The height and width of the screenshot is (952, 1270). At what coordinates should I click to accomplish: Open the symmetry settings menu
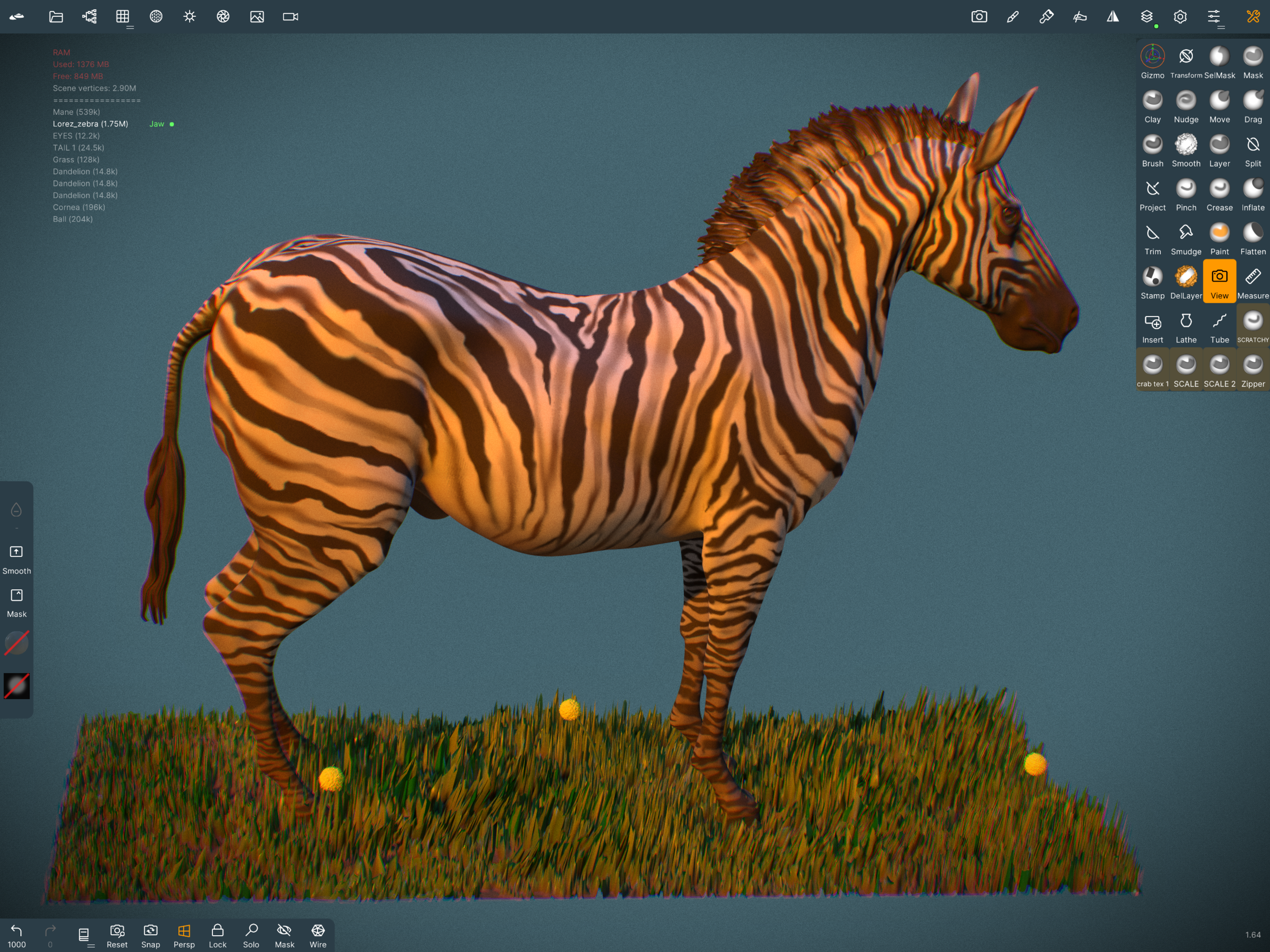[x=1113, y=17]
